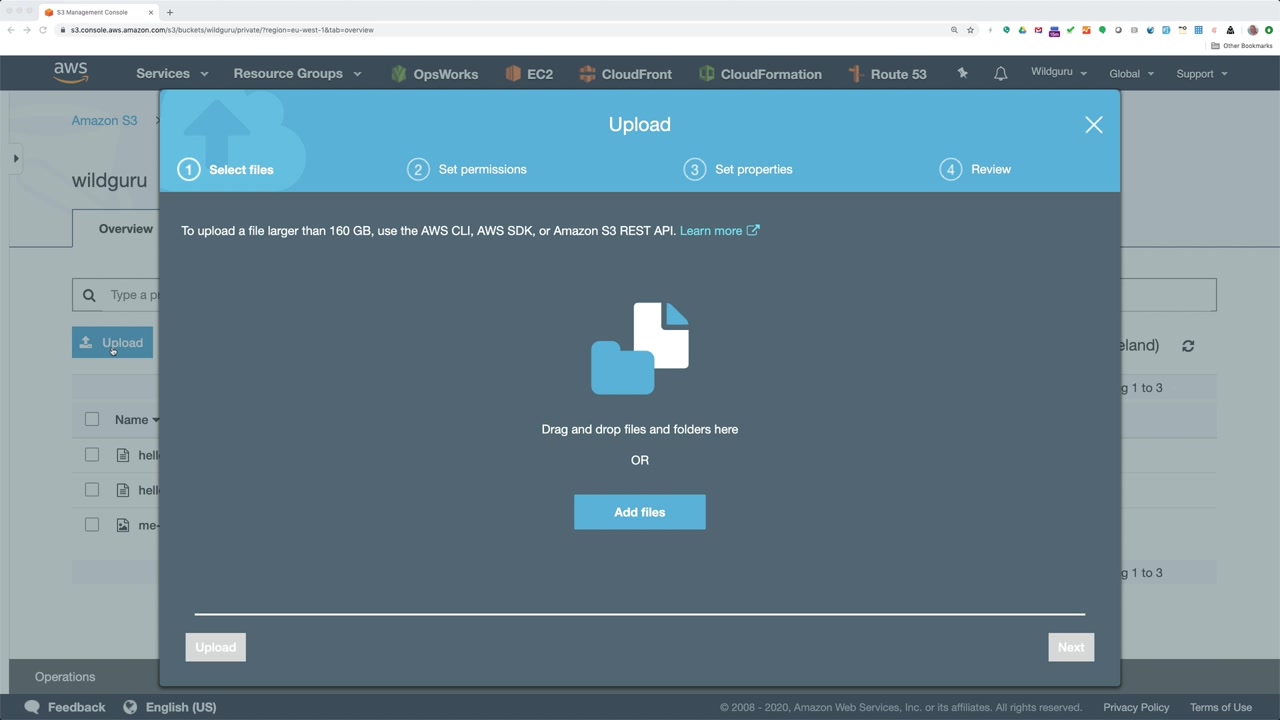Viewport: 1280px width, 720px height.
Task: Click the Upload button in the dialog footer
Action: click(216, 647)
